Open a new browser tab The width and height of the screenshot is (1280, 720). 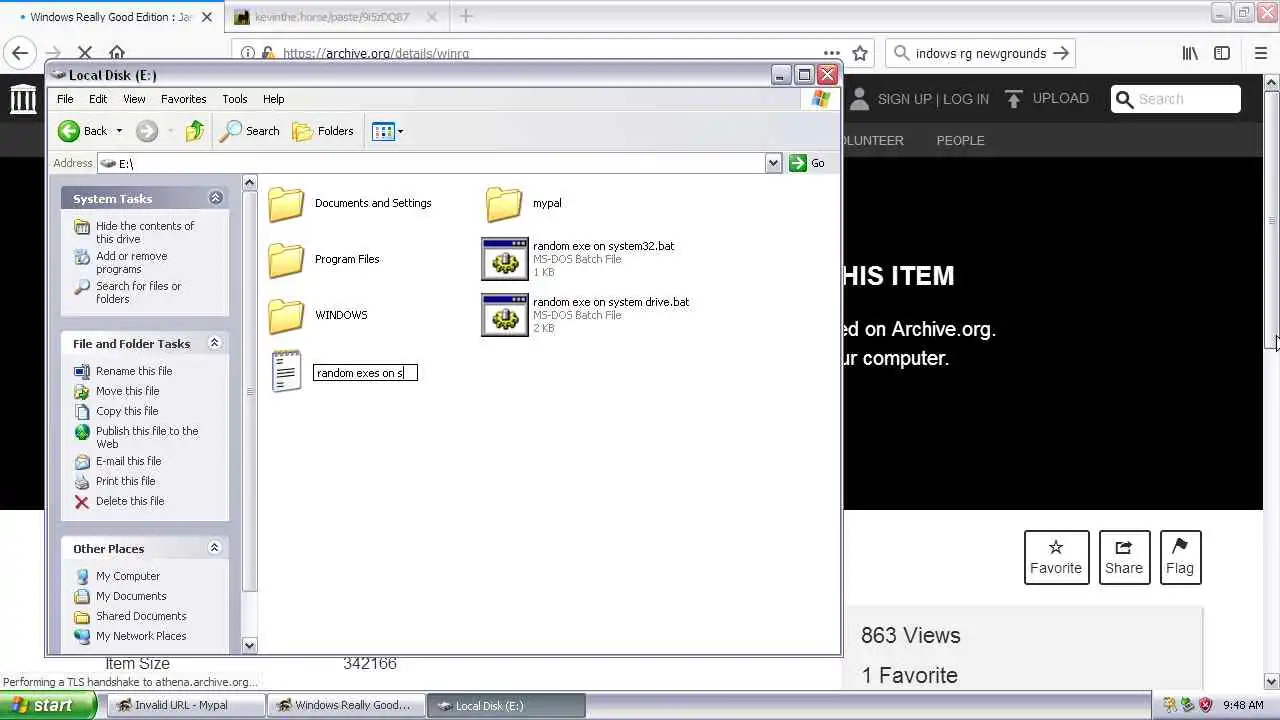466,16
